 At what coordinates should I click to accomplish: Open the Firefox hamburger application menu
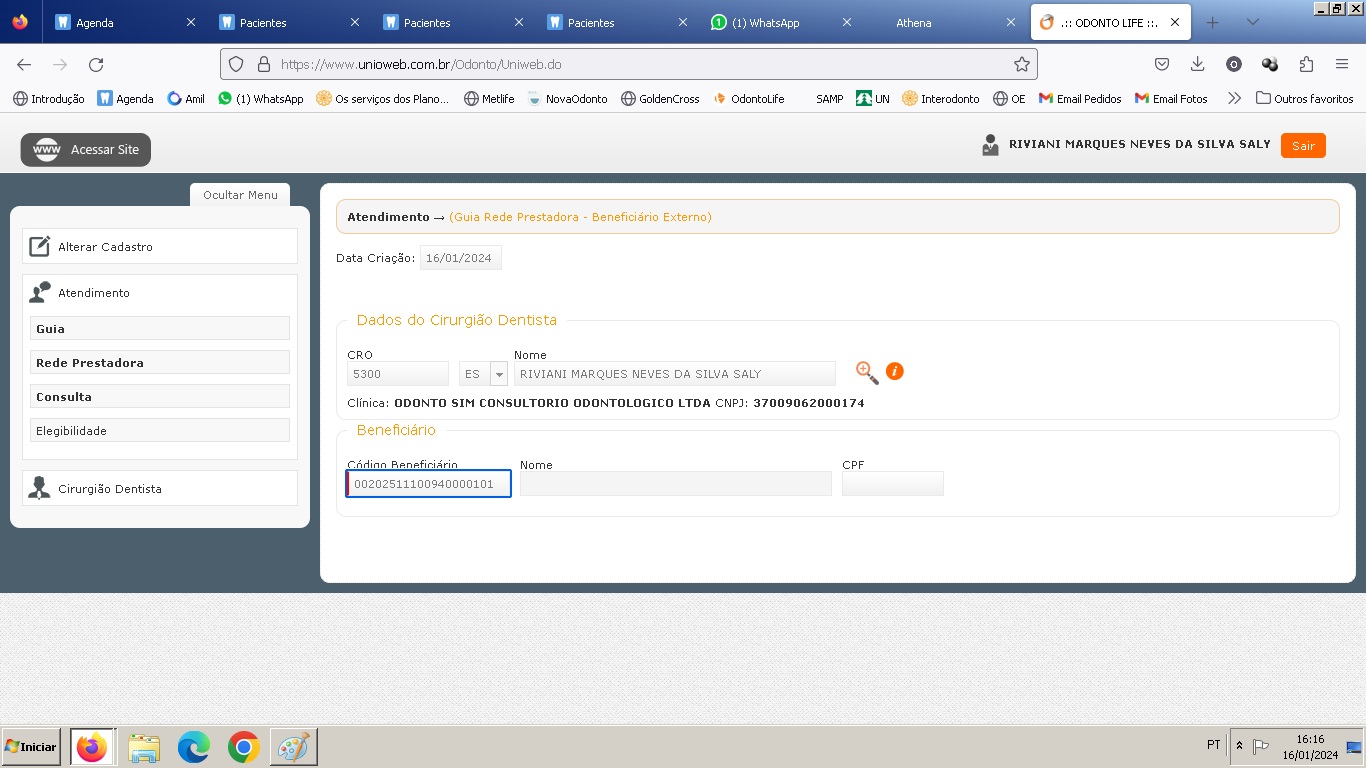[x=1342, y=64]
